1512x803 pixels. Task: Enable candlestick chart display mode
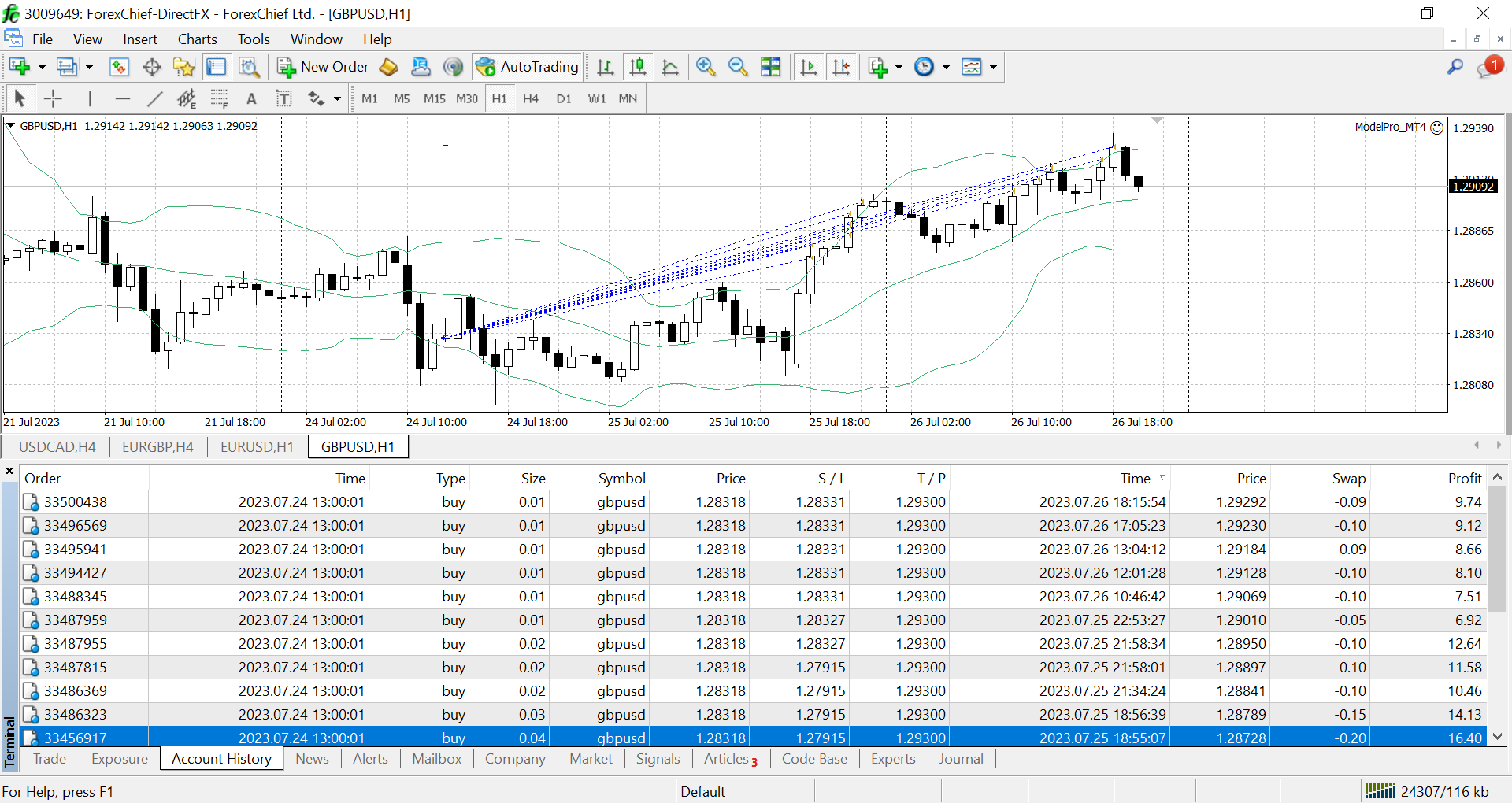point(638,67)
